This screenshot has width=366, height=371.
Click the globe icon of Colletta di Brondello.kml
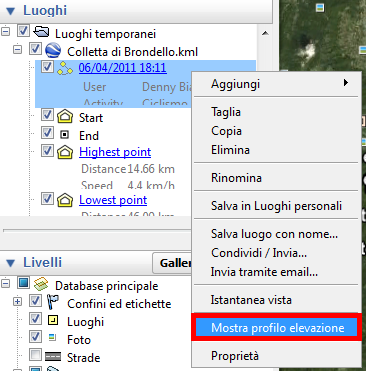(x=53, y=50)
